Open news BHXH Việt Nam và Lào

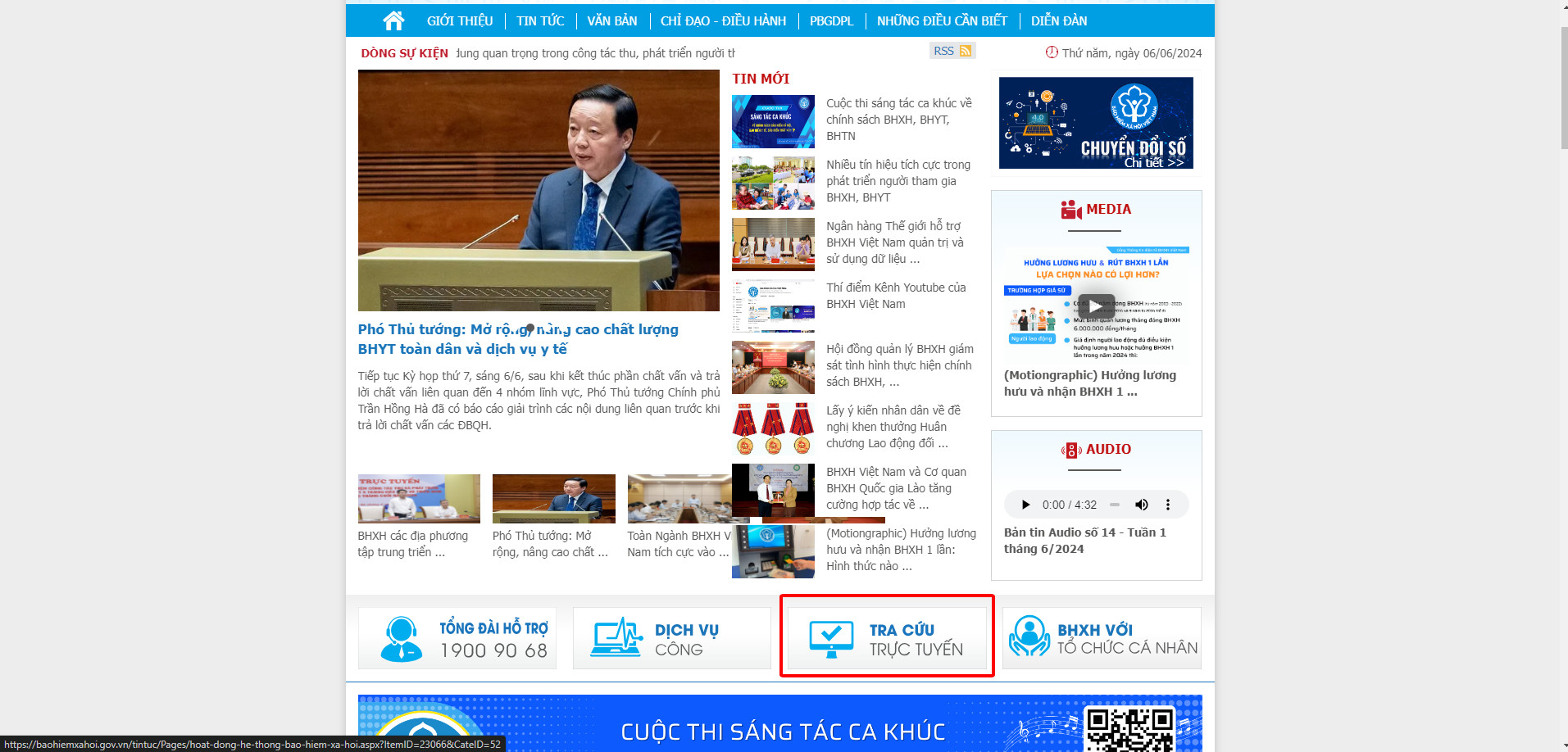896,488
